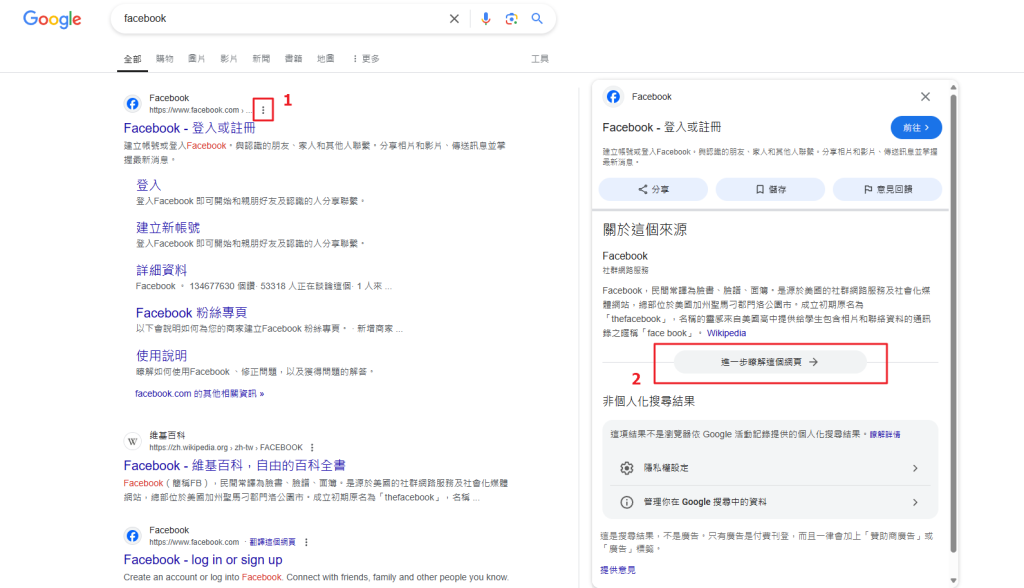Close the Facebook side panel
This screenshot has width=1024, height=588.
click(925, 97)
